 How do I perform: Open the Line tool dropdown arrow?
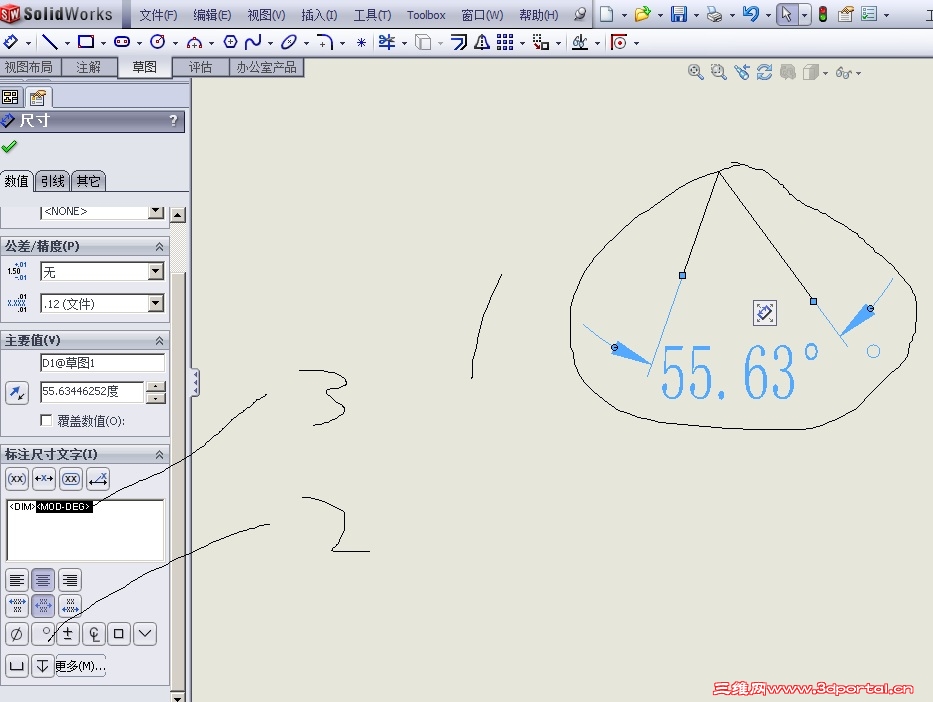point(67,43)
